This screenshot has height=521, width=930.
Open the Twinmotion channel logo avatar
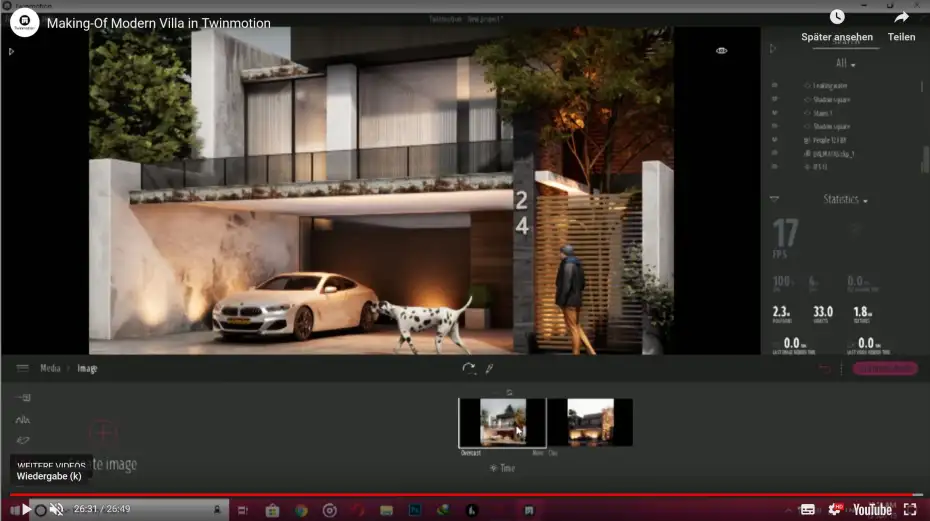click(x=24, y=23)
